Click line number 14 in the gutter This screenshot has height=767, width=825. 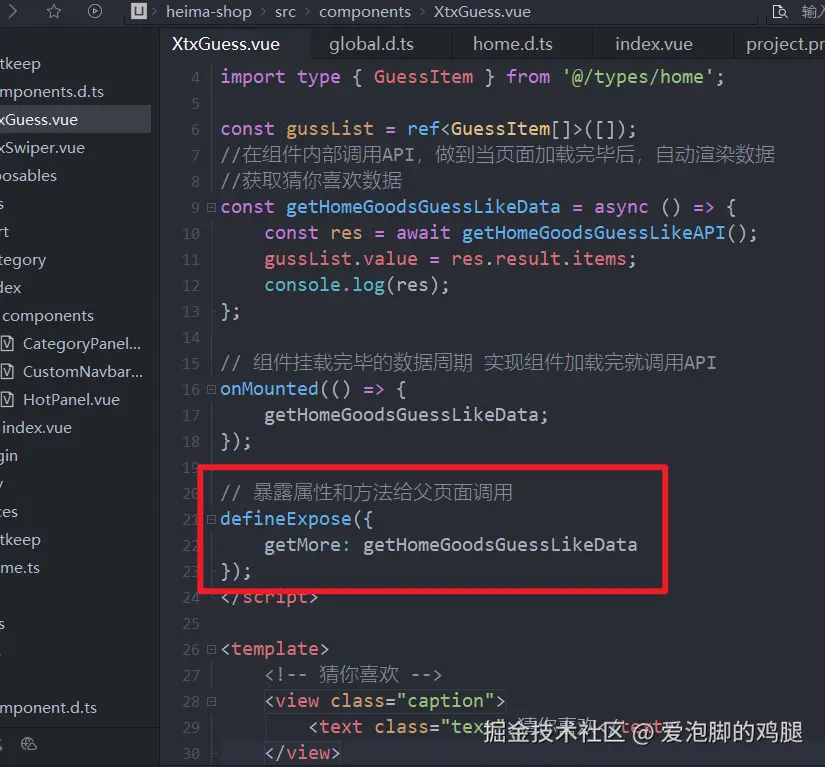[192, 338]
